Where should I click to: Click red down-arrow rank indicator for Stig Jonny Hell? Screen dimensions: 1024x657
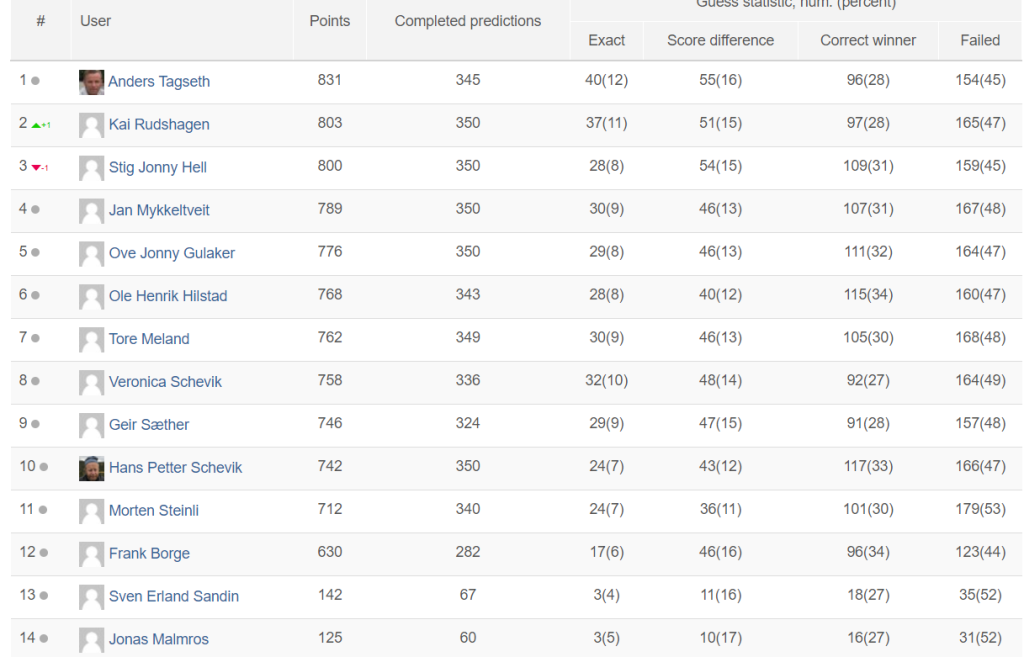[40, 168]
